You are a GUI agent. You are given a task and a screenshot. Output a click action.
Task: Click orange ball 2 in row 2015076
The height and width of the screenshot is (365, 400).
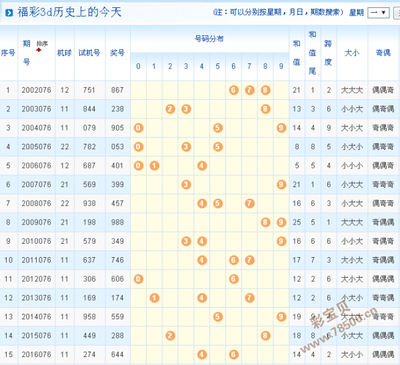pyautogui.click(x=170, y=336)
